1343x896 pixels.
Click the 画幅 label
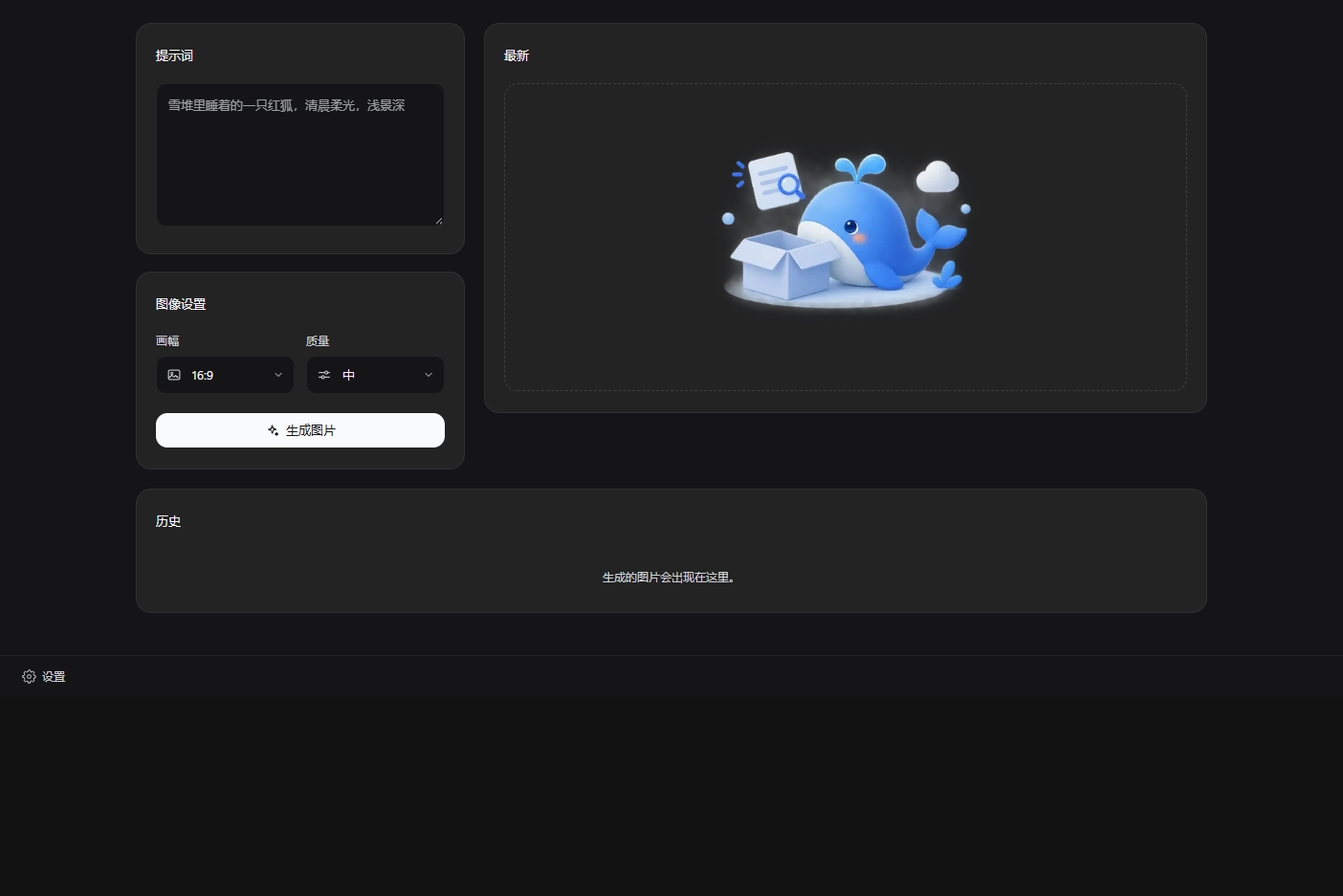point(167,340)
